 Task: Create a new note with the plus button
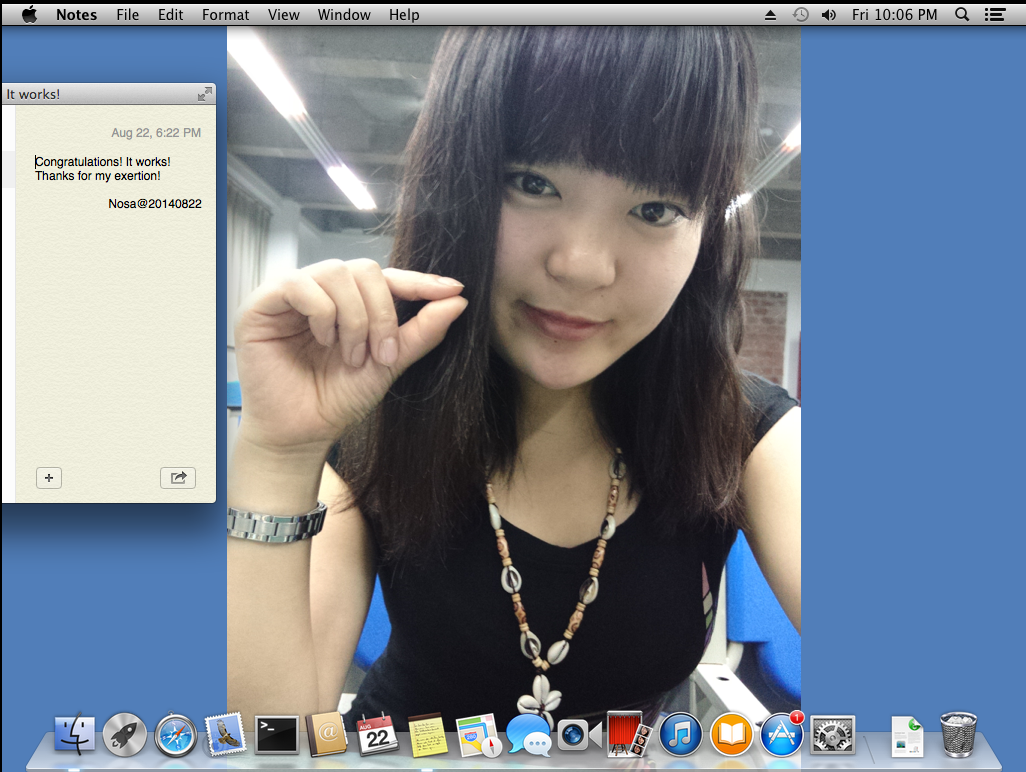[48, 478]
